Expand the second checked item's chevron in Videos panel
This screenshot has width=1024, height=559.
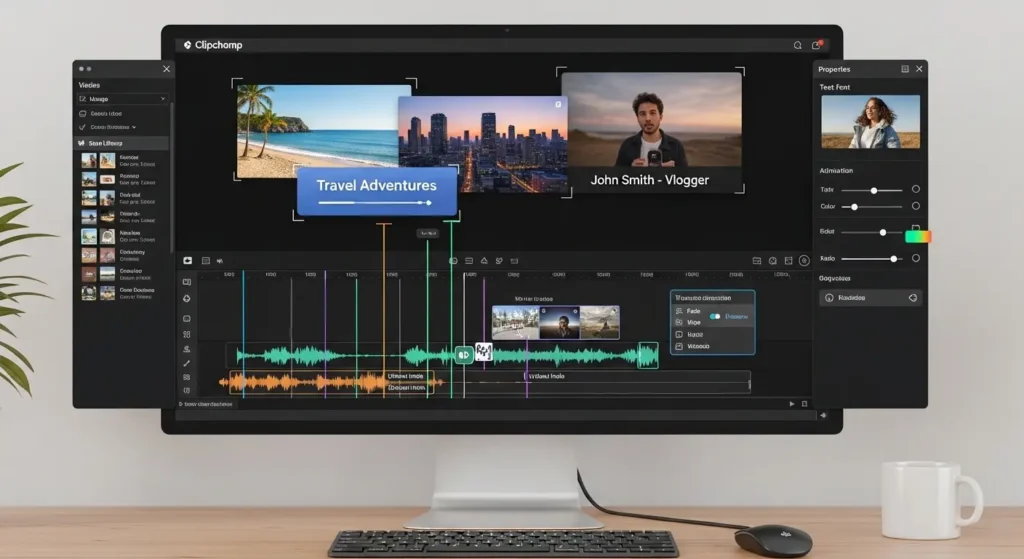(133, 128)
